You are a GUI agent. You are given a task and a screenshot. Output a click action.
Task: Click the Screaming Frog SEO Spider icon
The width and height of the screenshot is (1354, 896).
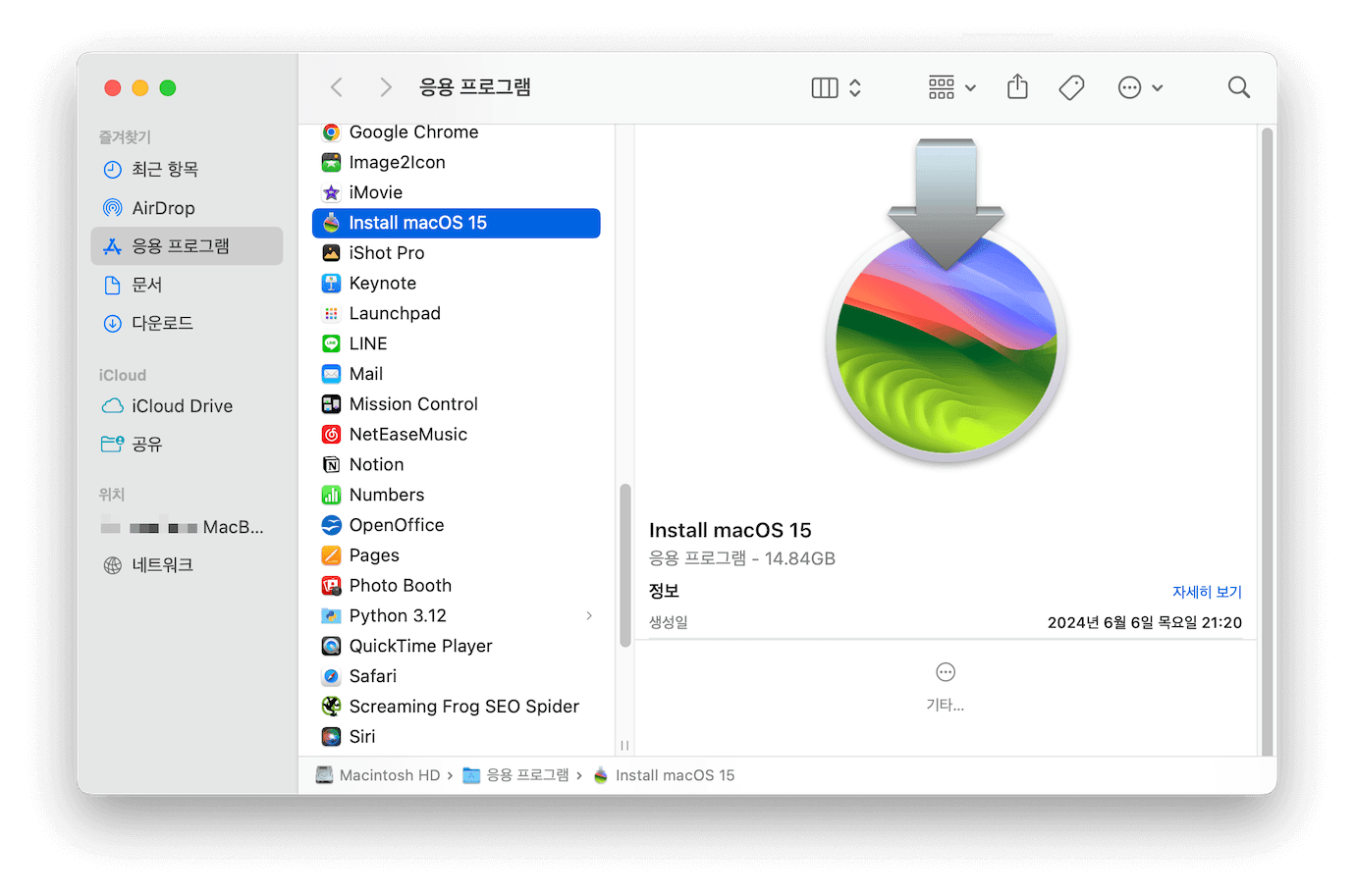pyautogui.click(x=332, y=707)
